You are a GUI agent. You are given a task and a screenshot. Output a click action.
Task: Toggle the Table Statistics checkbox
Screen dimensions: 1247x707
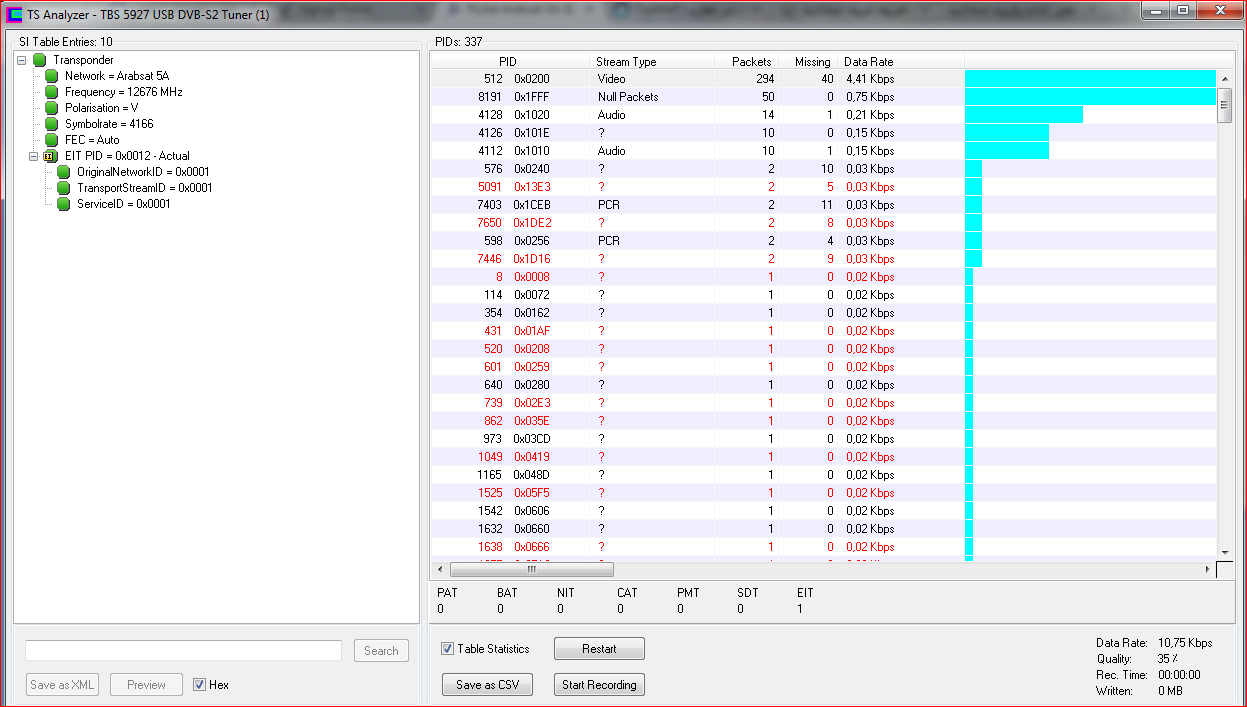point(447,649)
